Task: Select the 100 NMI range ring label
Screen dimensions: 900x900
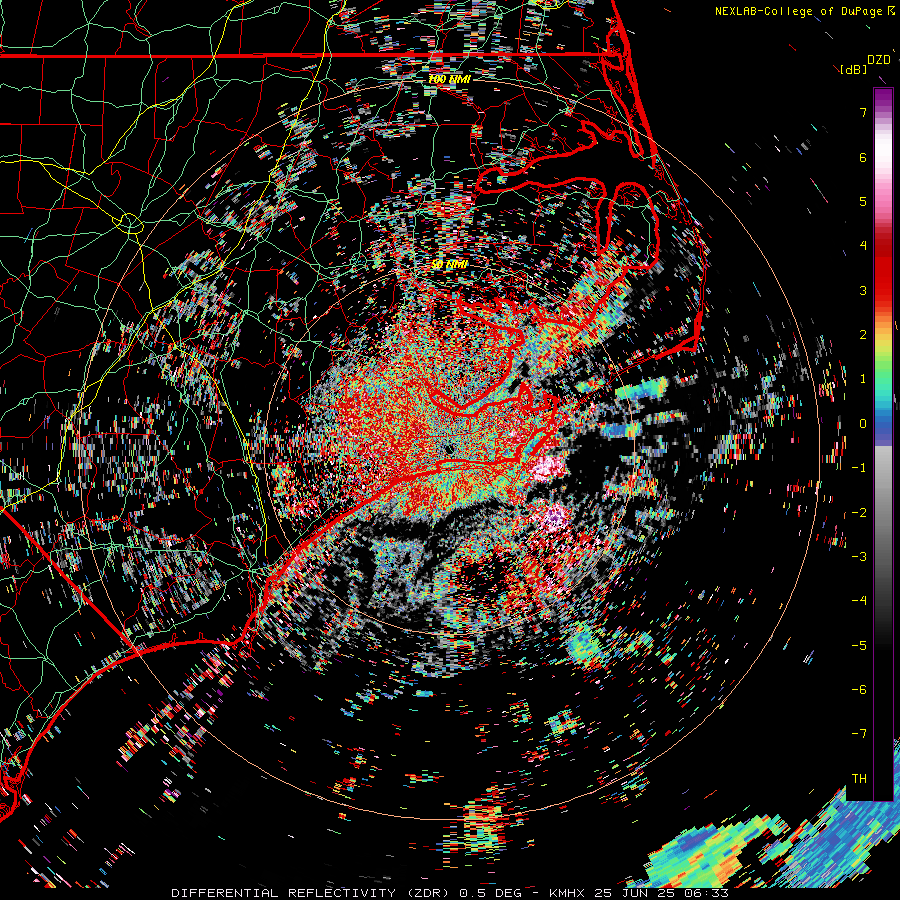Action: click(449, 79)
